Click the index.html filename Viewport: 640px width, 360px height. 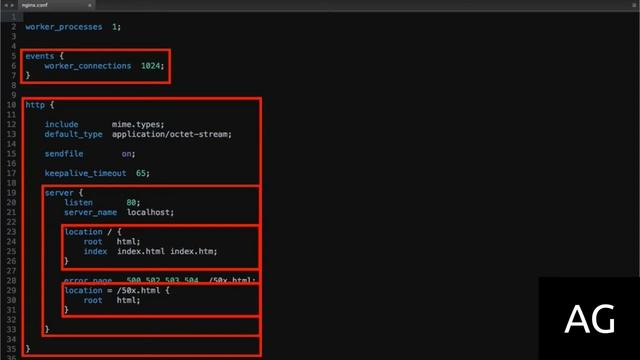tap(141, 251)
